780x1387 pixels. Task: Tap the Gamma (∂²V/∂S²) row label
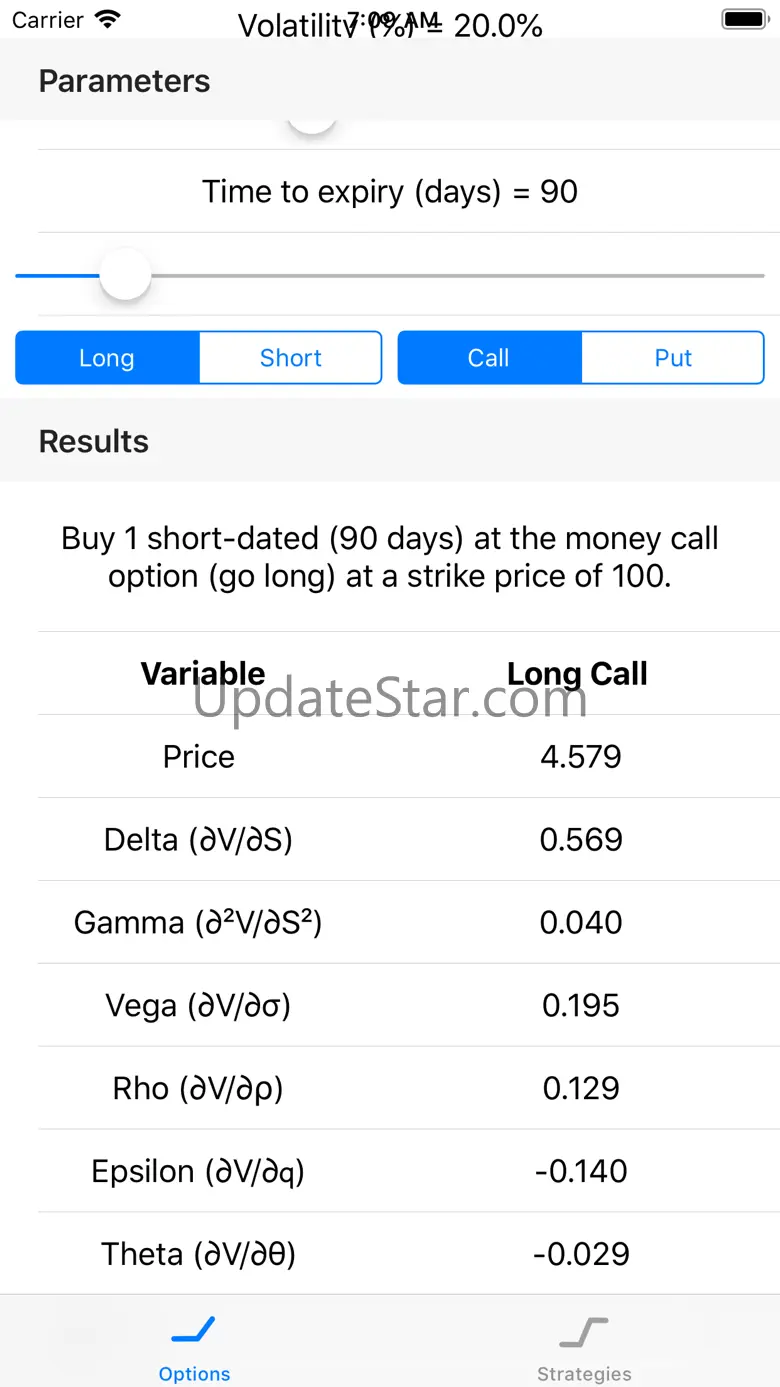coord(198,922)
